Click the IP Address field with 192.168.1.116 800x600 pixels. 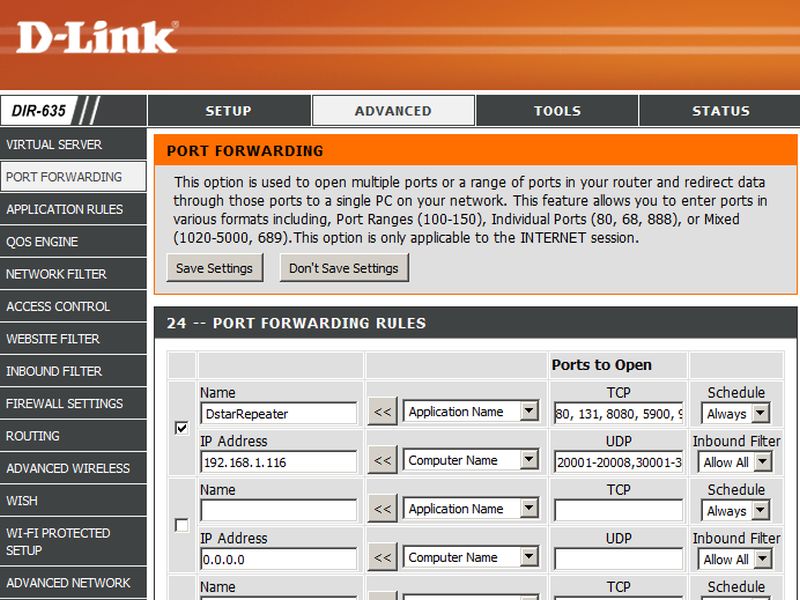pos(279,462)
